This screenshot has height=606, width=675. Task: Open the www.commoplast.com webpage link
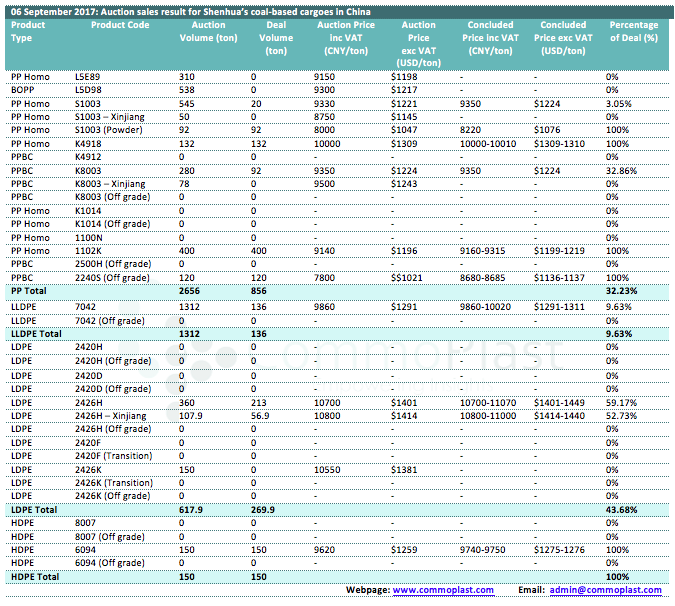(443, 591)
